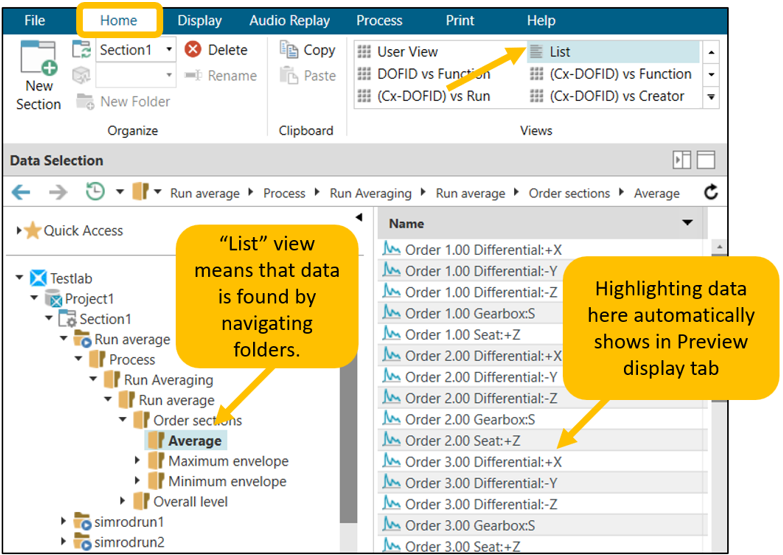The width and height of the screenshot is (783, 555).
Task: Click the back navigation arrow
Action: click(x=21, y=192)
